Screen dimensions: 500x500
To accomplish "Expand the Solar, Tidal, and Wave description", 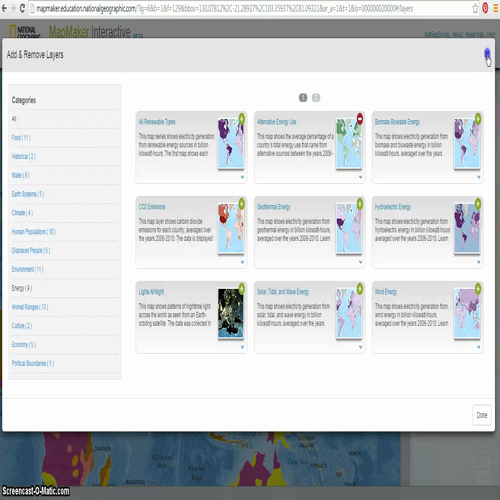I will (360, 347).
